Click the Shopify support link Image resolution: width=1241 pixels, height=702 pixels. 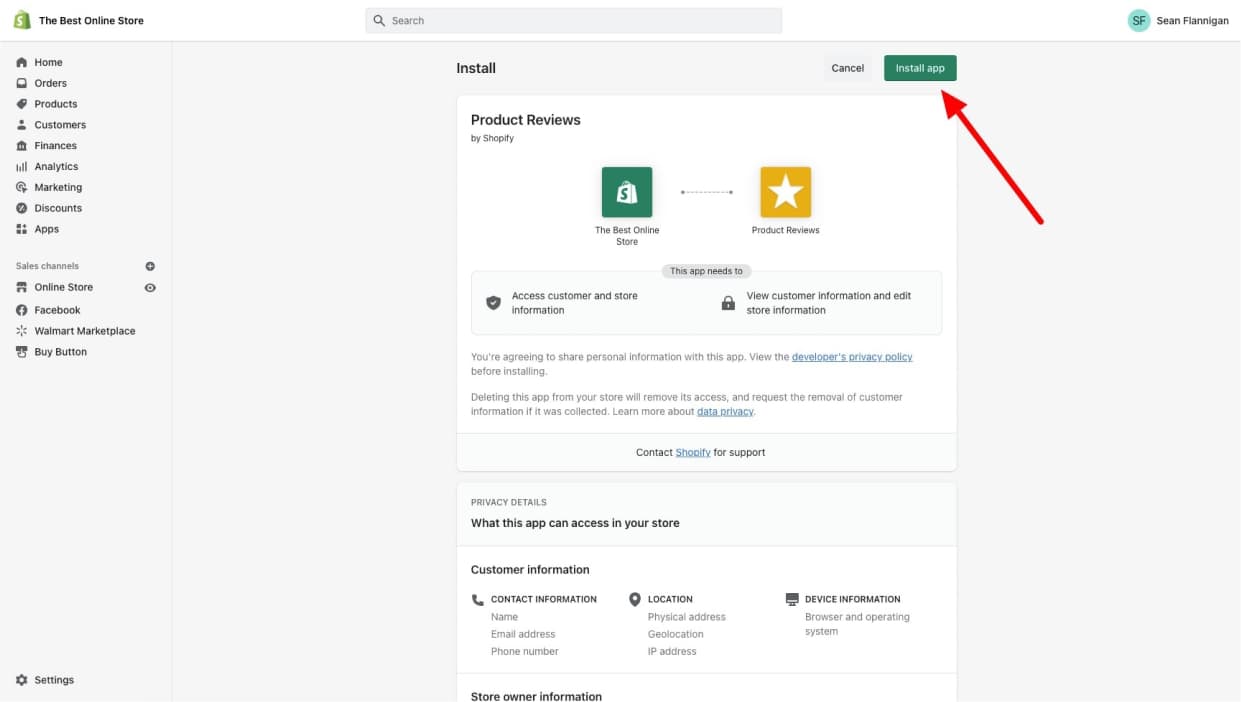[x=693, y=452]
